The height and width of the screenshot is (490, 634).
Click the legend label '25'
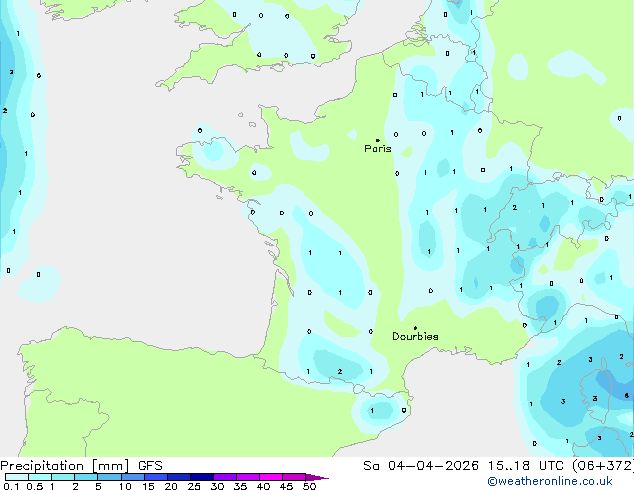(194, 486)
